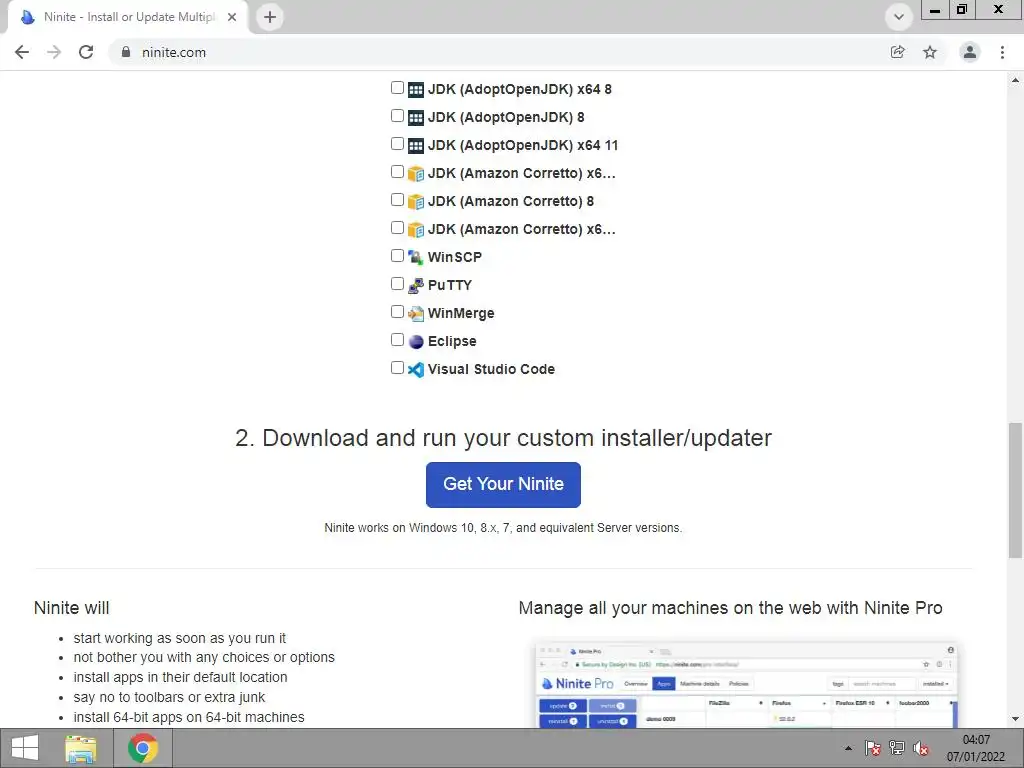Bookmark this page with star icon

click(x=930, y=52)
